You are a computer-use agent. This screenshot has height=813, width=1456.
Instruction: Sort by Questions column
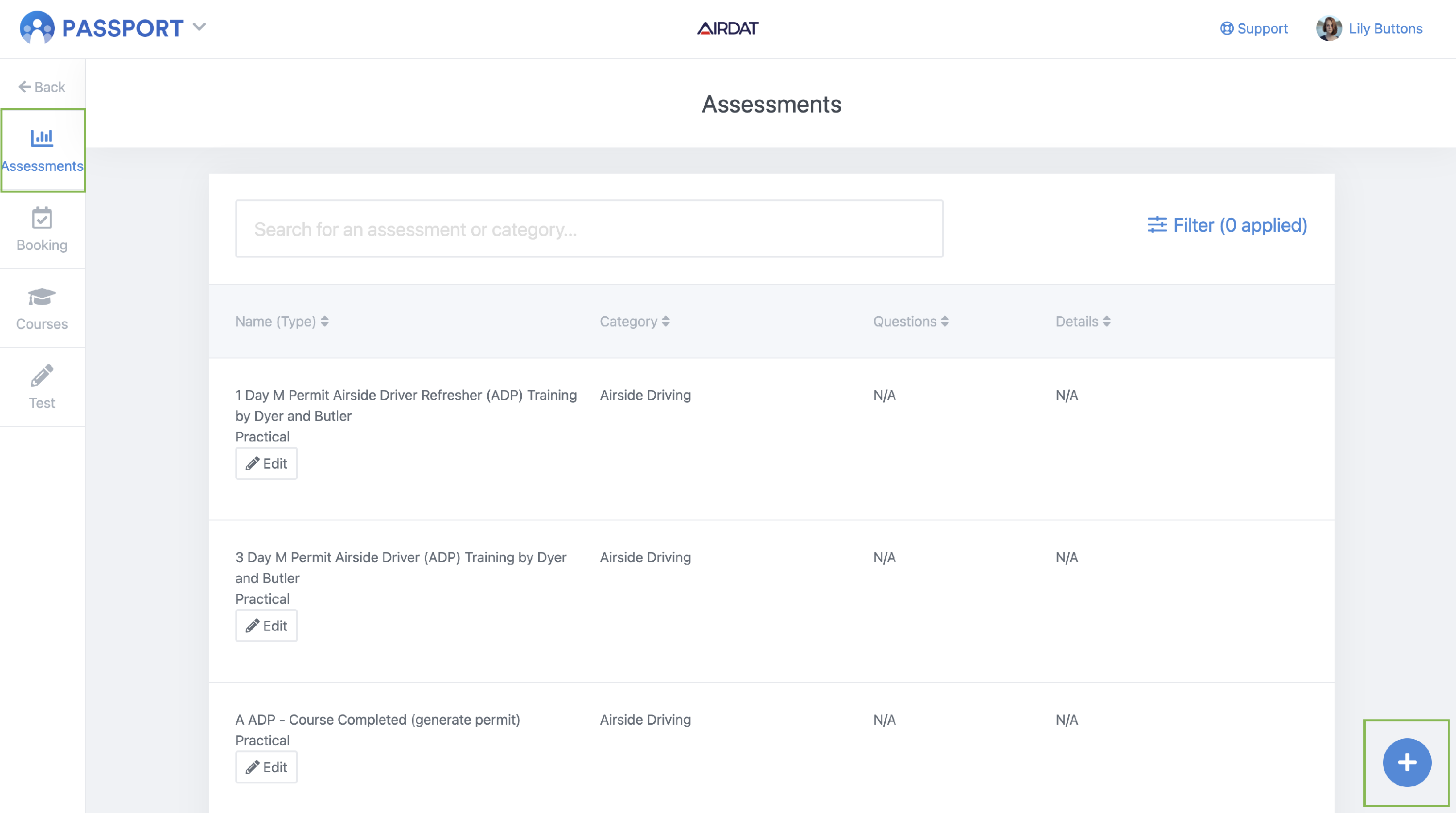[x=910, y=322]
